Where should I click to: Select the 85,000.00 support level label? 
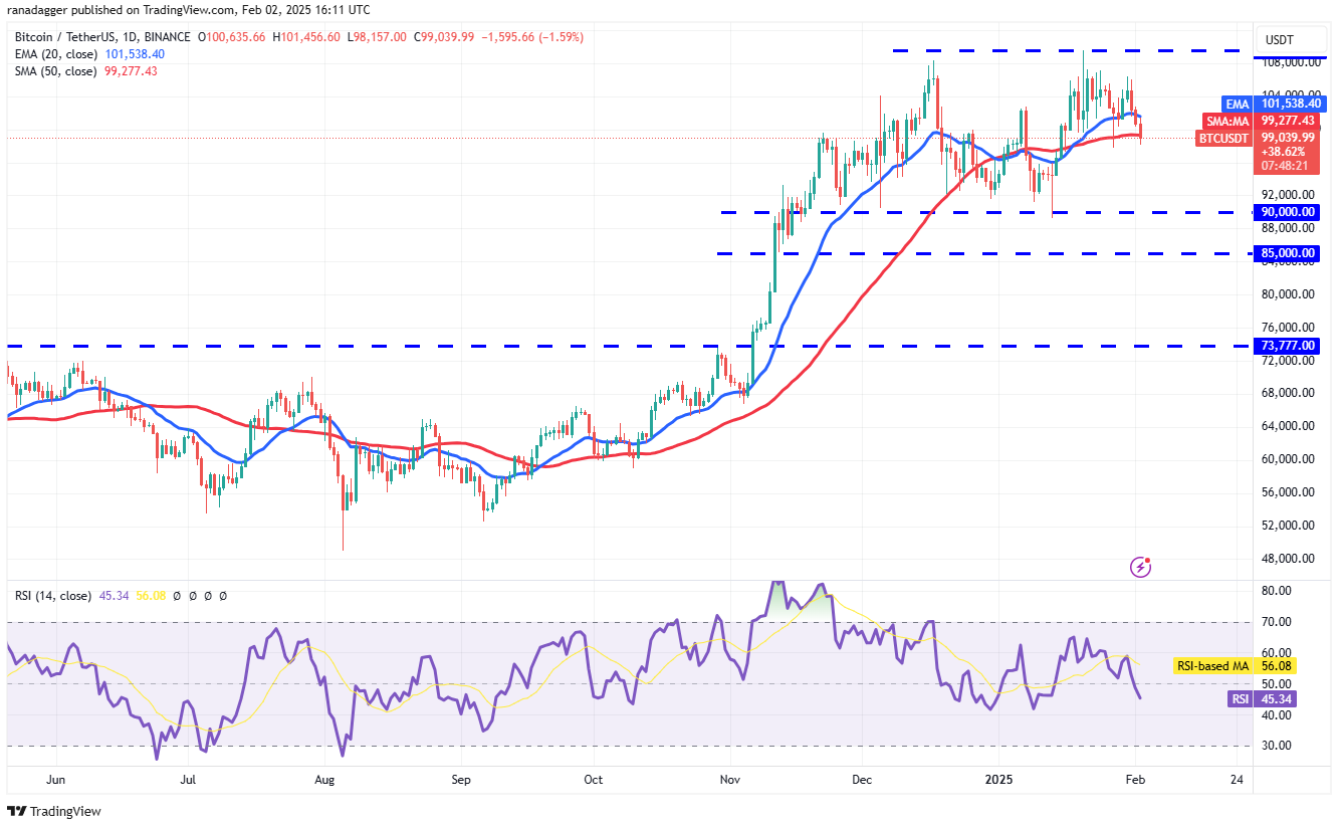[1289, 253]
